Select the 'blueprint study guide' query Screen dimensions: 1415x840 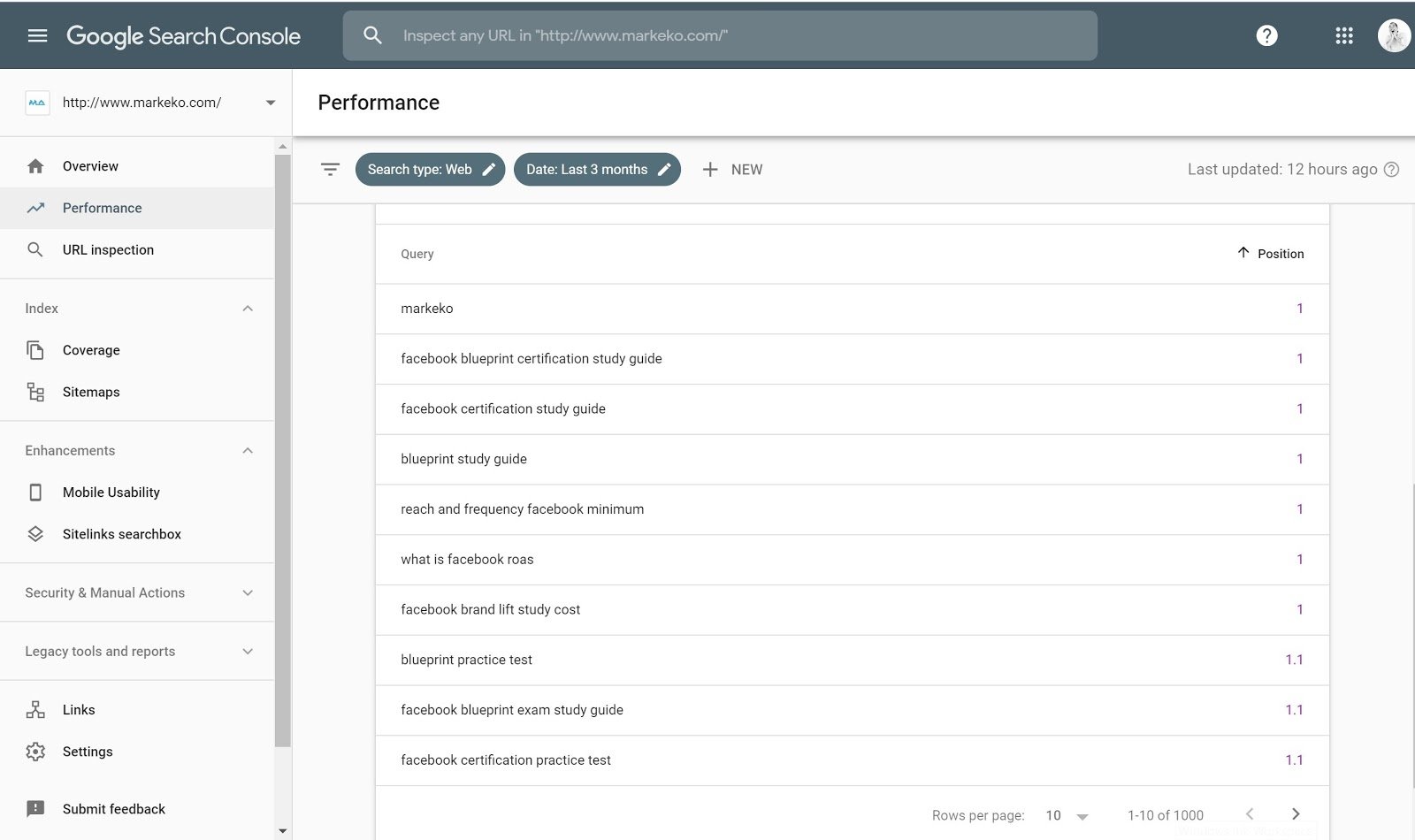[x=852, y=459]
